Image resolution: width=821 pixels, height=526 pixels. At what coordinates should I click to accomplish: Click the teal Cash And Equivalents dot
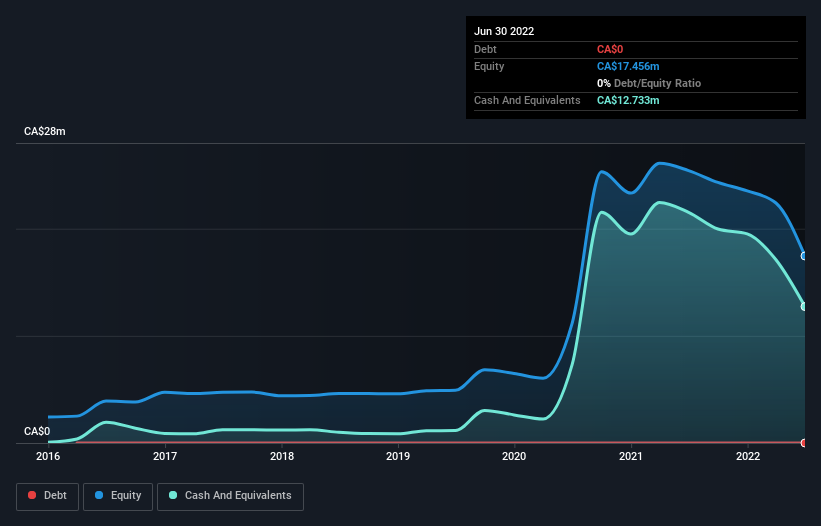[173, 495]
